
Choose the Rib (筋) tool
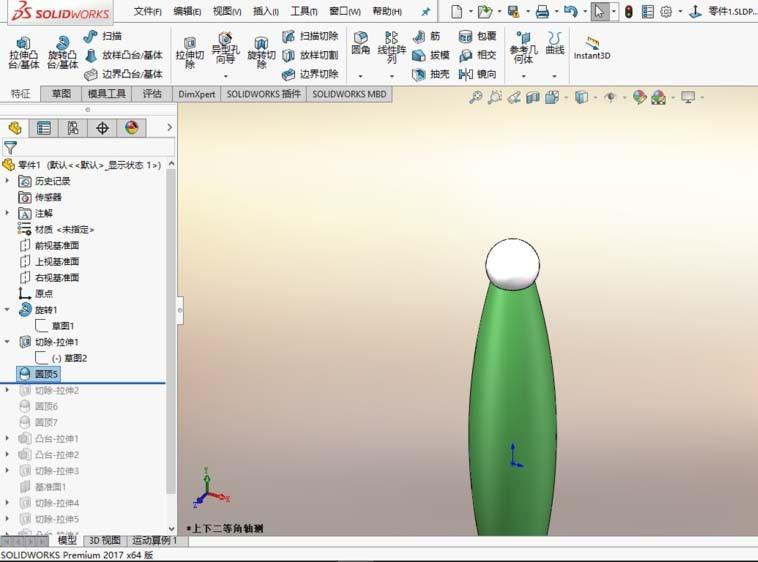coord(426,36)
